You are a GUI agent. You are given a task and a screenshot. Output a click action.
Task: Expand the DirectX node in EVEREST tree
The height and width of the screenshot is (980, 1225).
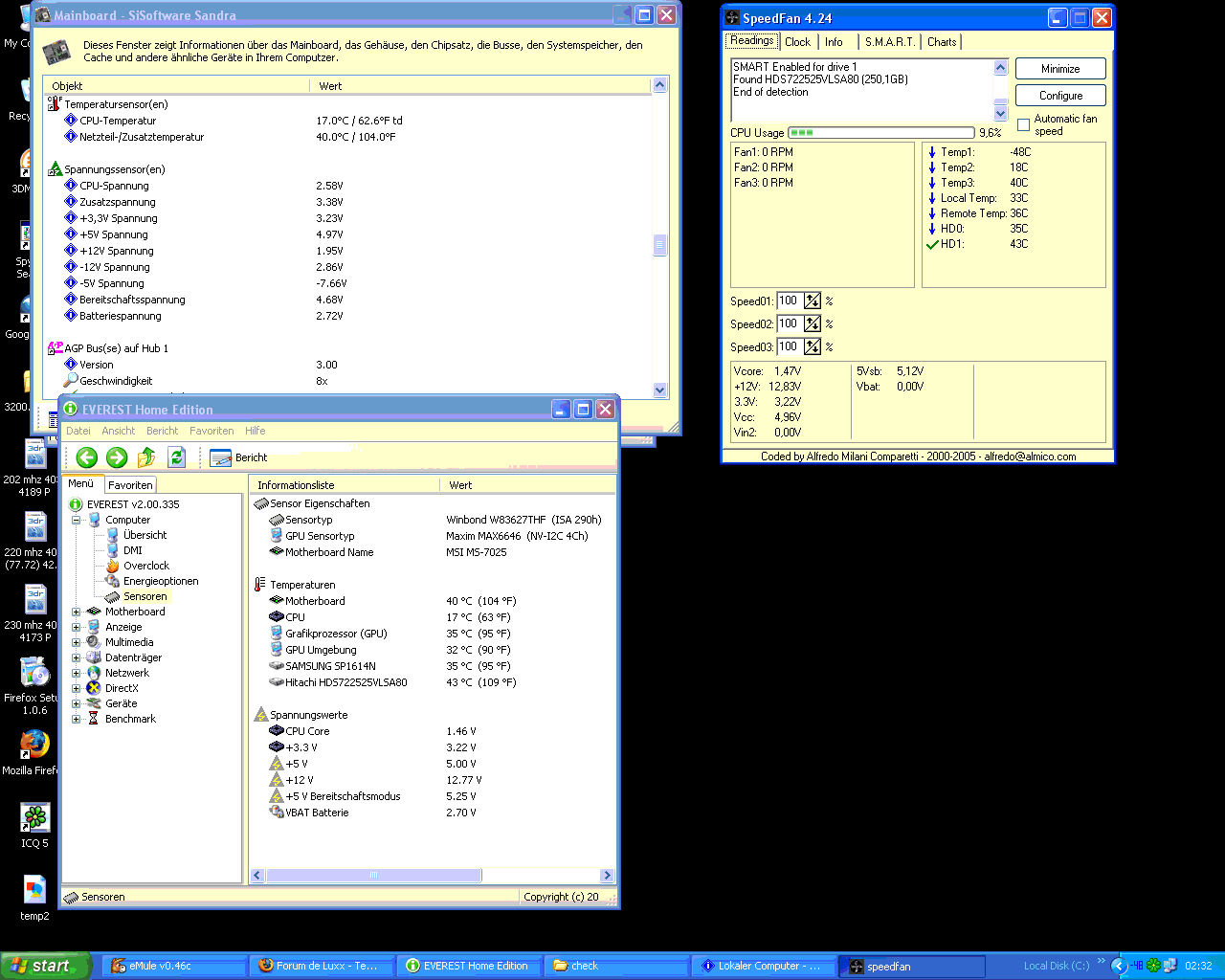pos(76,688)
